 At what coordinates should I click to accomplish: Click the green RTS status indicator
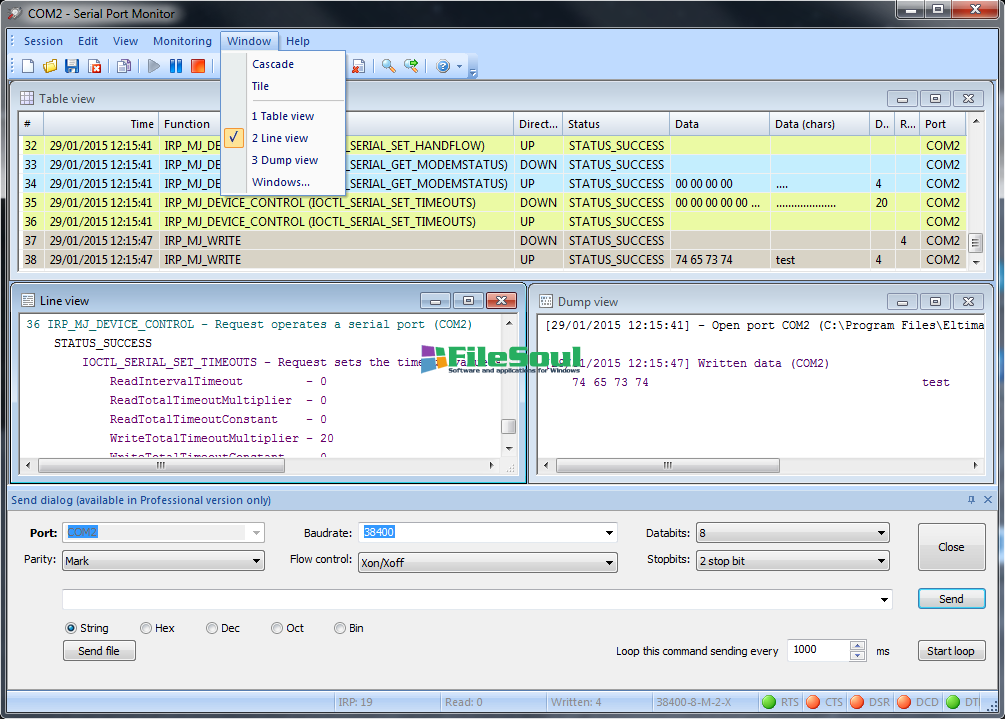769,702
